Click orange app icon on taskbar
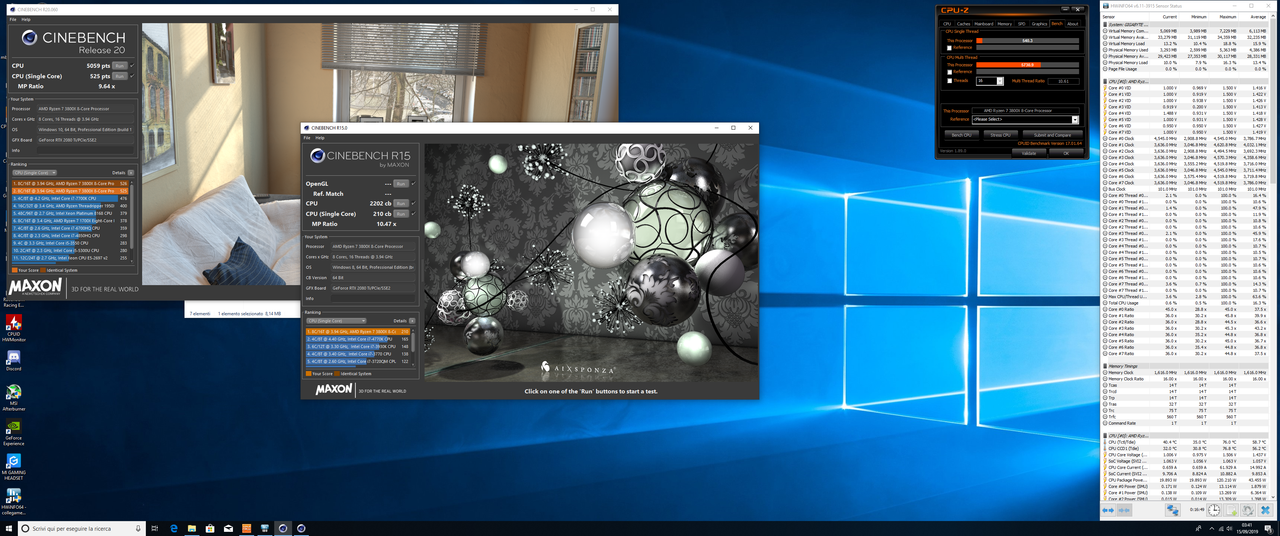The image size is (1280, 536). pyautogui.click(x=246, y=528)
